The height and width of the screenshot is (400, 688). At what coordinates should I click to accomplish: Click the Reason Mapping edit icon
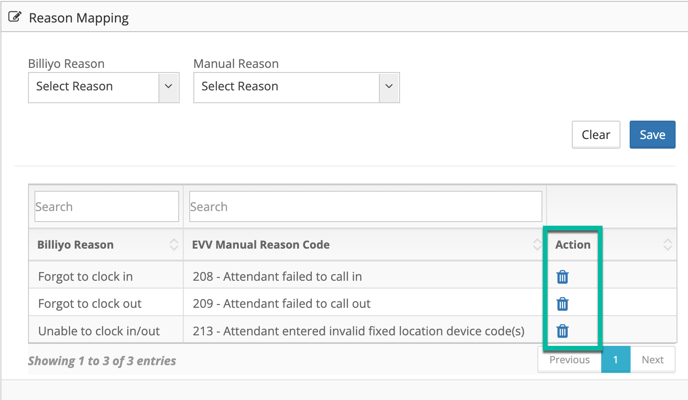[x=14, y=17]
